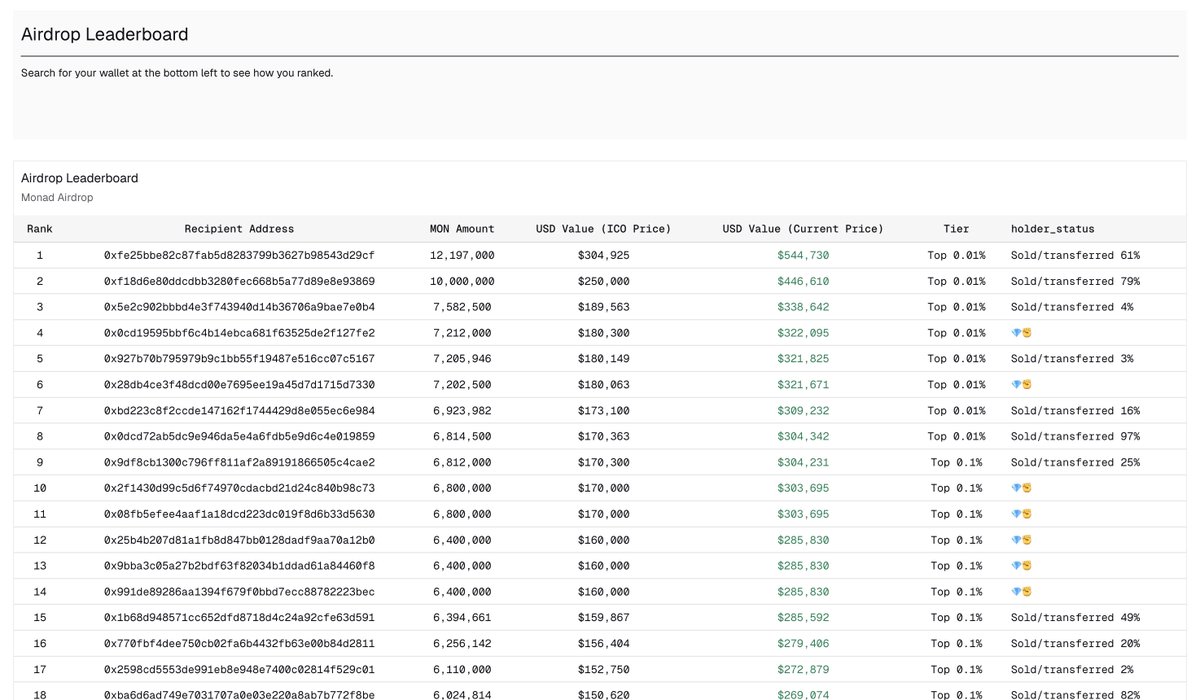Image resolution: width=1200 pixels, height=700 pixels.
Task: Select address 0x0dcd72ab5dc9e946da5e4a6fdb5e9d6c4e019859
Action: click(239, 437)
